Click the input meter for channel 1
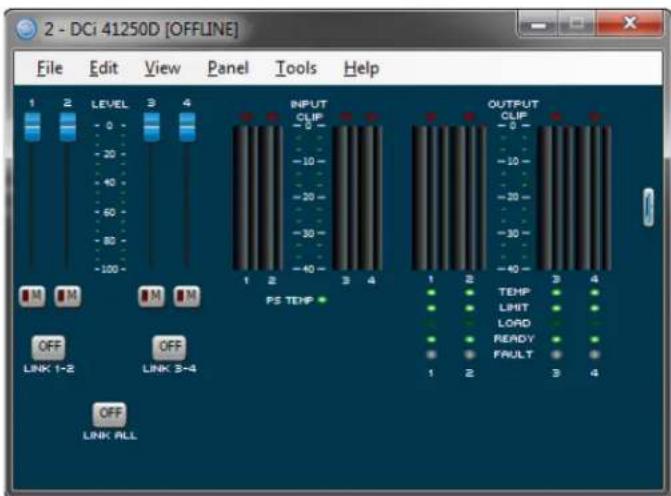 pos(246,197)
